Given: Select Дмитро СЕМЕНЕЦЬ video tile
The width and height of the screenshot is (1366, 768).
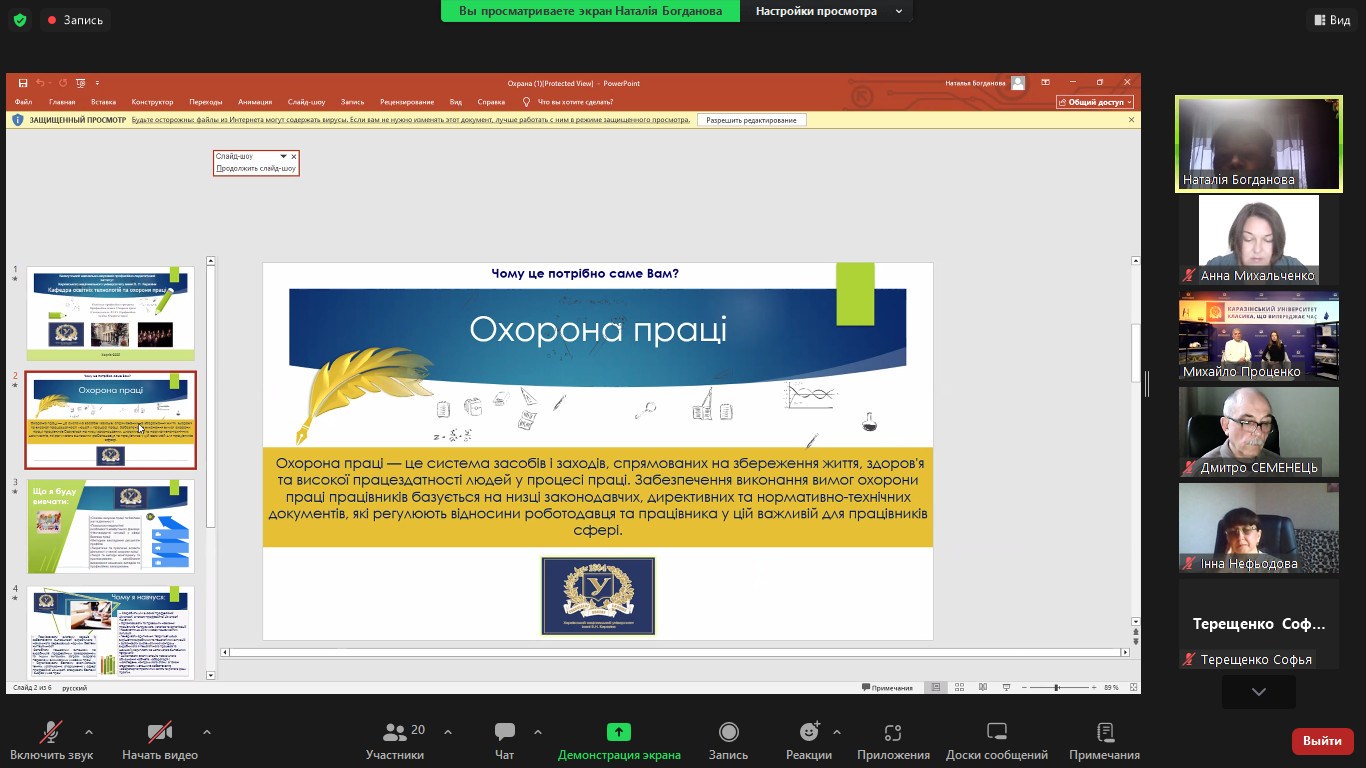Looking at the screenshot, I should 1258,431.
